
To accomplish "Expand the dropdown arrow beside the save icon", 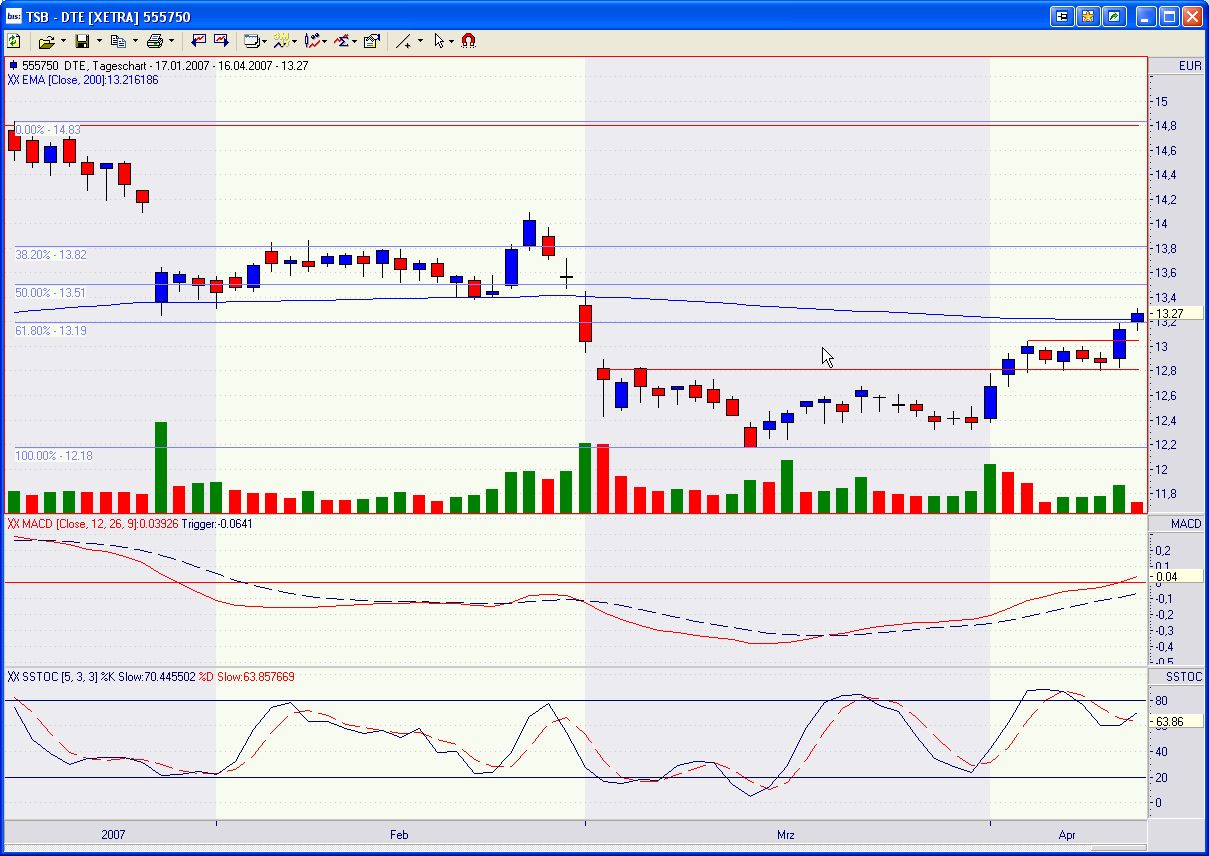I will tap(99, 41).
